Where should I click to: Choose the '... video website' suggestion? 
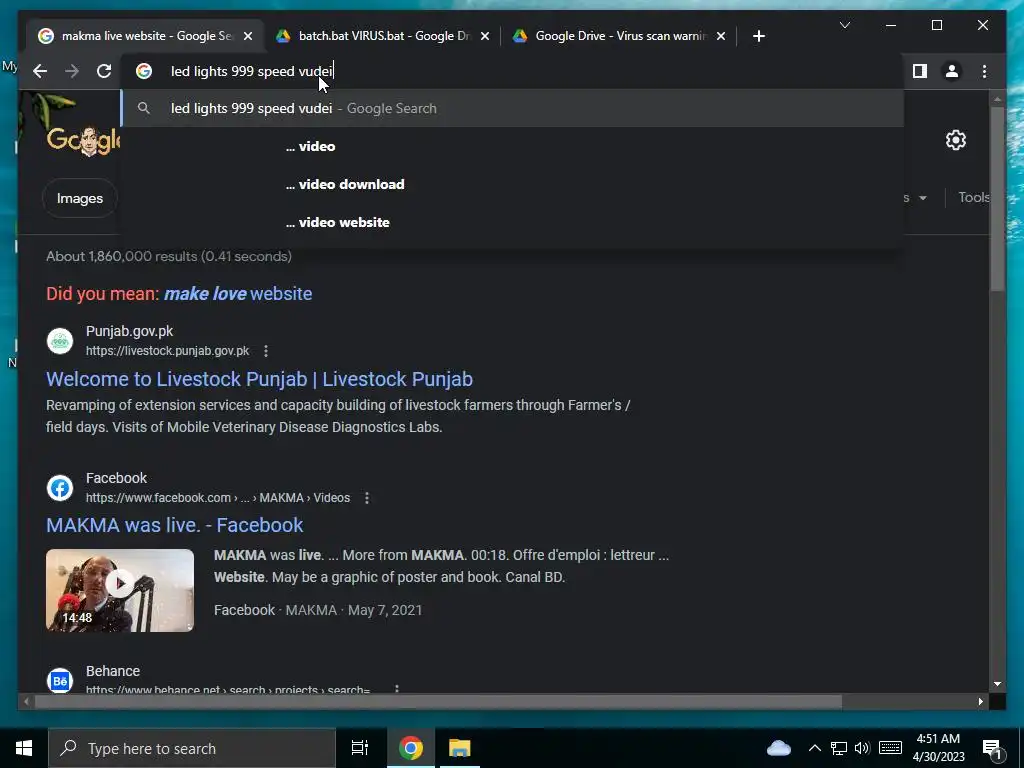tap(513, 222)
